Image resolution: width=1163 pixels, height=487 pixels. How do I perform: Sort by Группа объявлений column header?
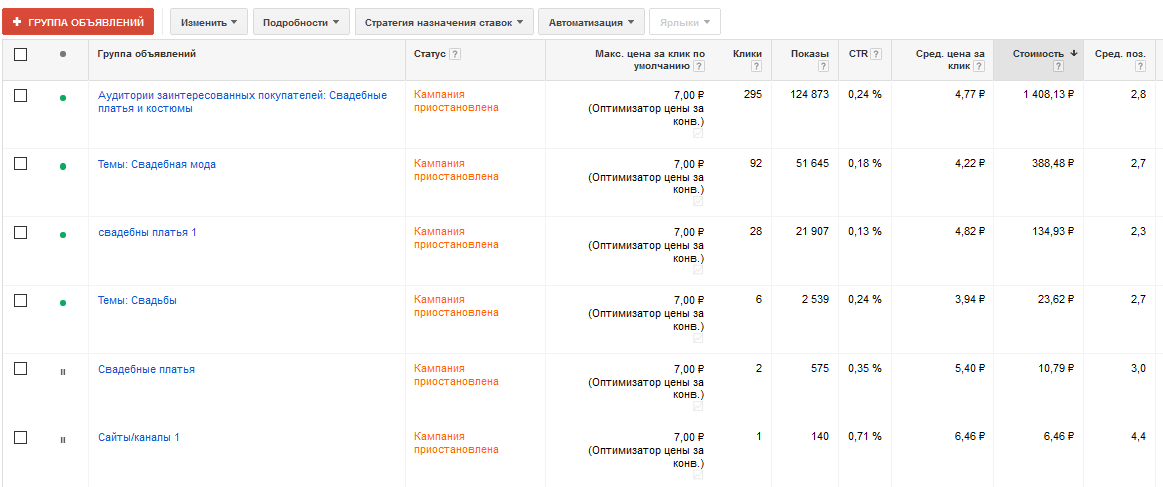[147, 53]
